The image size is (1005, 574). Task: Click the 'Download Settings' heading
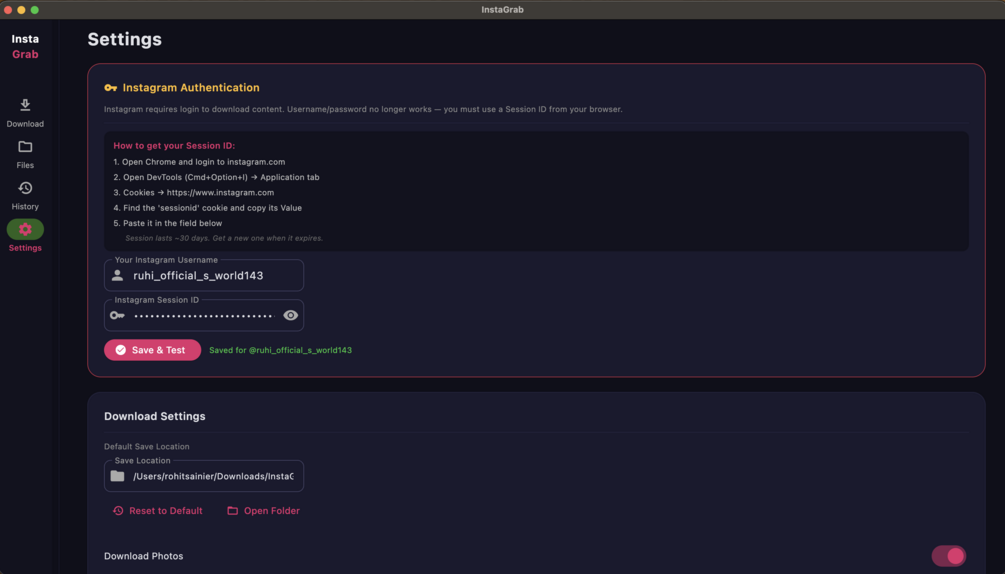pyautogui.click(x=155, y=416)
